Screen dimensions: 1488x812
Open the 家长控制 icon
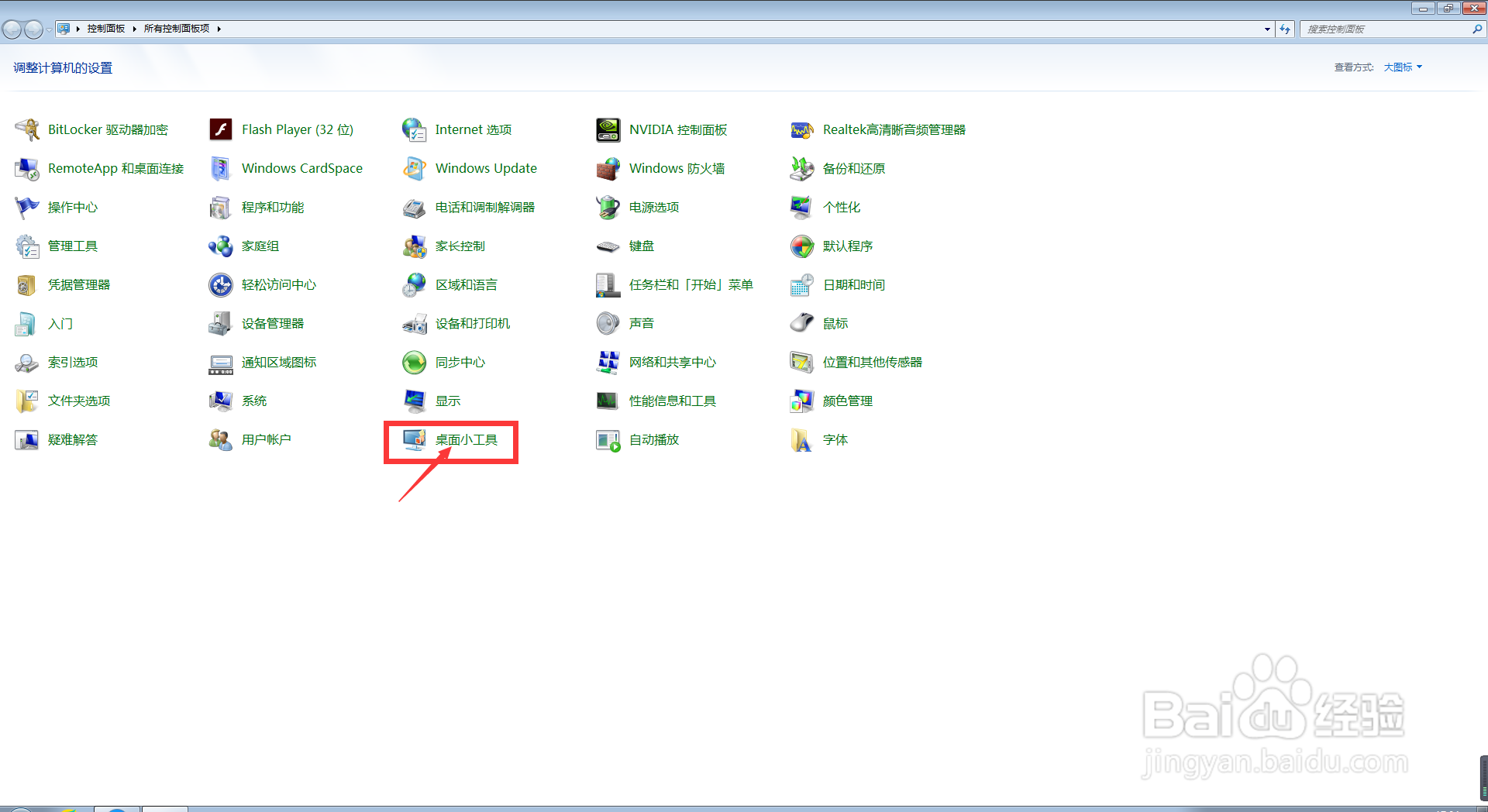pyautogui.click(x=415, y=246)
